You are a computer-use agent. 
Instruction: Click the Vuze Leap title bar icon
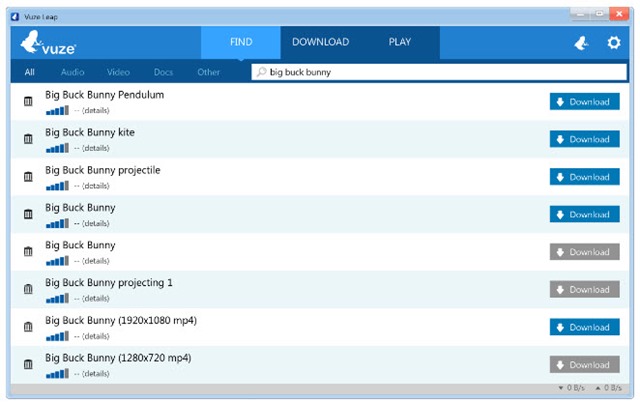[x=15, y=17]
